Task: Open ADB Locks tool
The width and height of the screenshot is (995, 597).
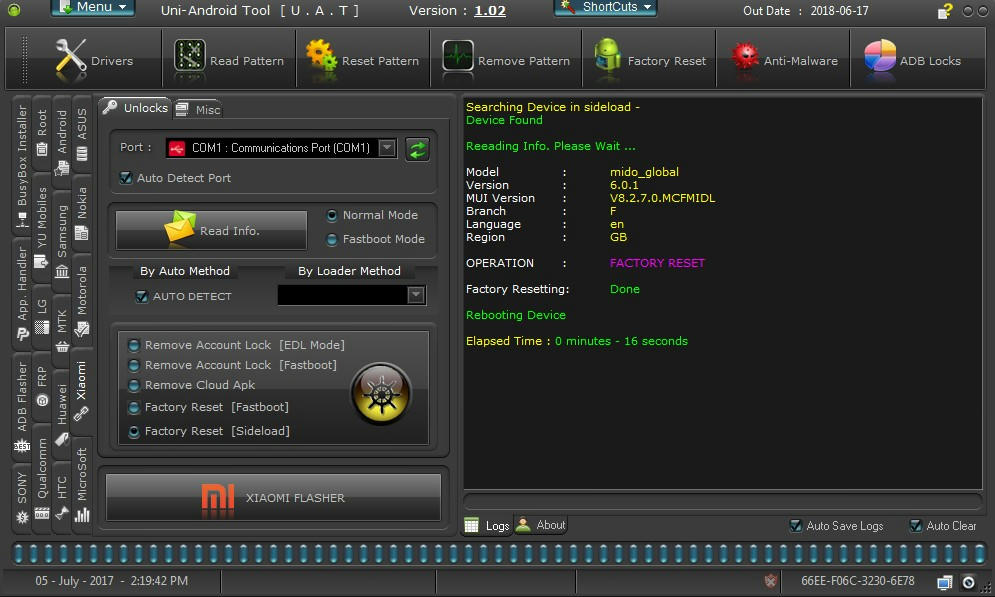Action: coord(914,60)
